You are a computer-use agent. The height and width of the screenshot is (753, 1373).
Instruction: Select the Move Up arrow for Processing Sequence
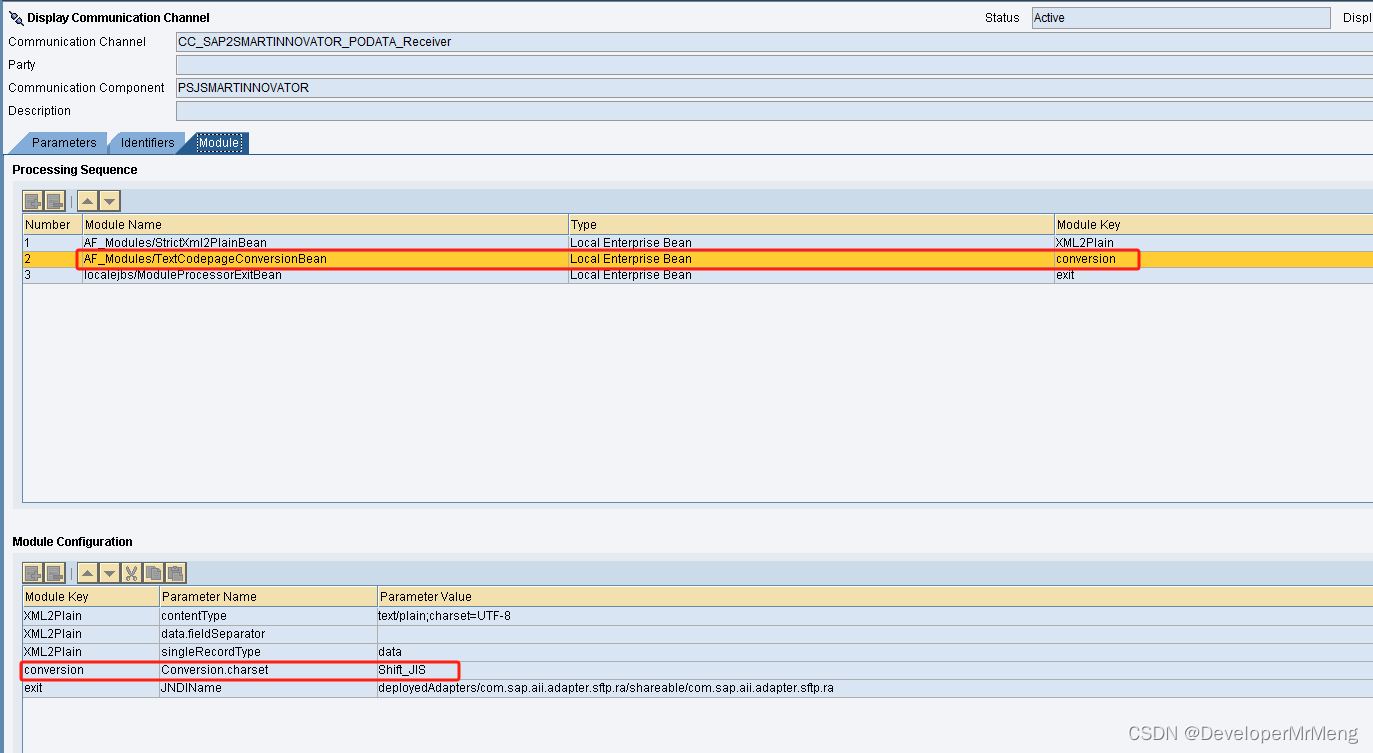[x=89, y=200]
